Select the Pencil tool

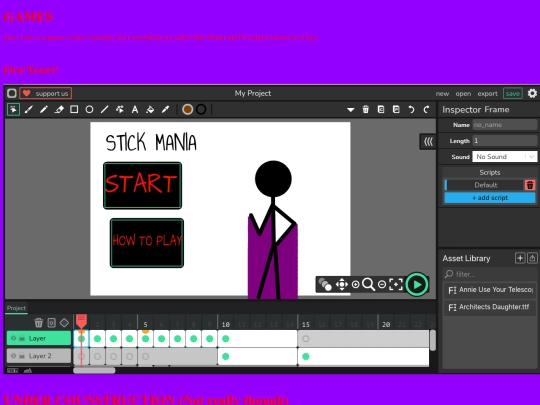click(x=44, y=110)
